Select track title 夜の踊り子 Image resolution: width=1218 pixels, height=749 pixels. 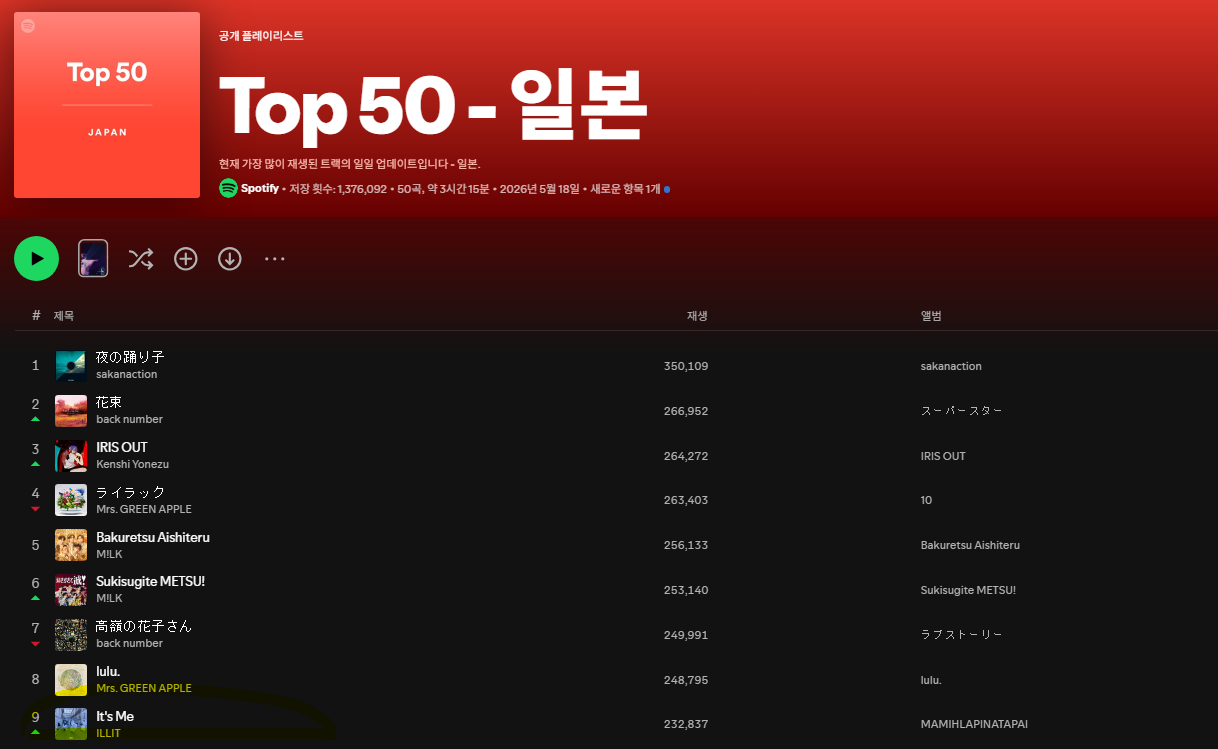(130, 357)
